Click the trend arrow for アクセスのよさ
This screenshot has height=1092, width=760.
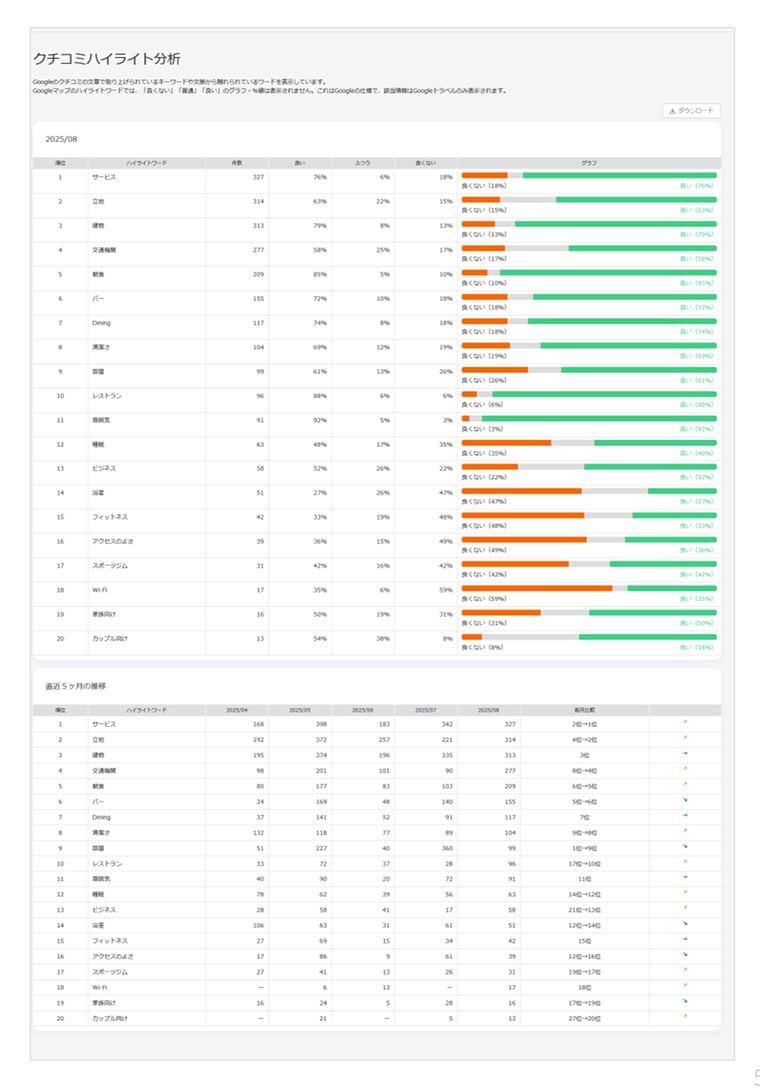click(x=685, y=955)
